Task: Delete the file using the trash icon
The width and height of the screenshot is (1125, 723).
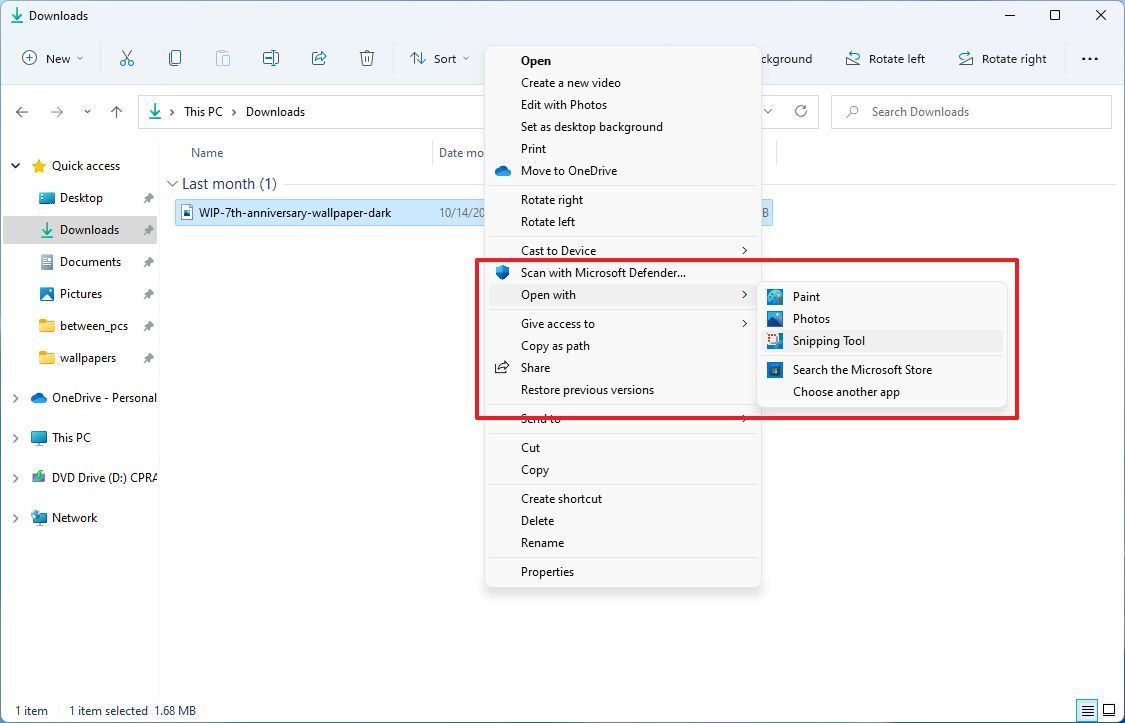Action: coord(367,58)
